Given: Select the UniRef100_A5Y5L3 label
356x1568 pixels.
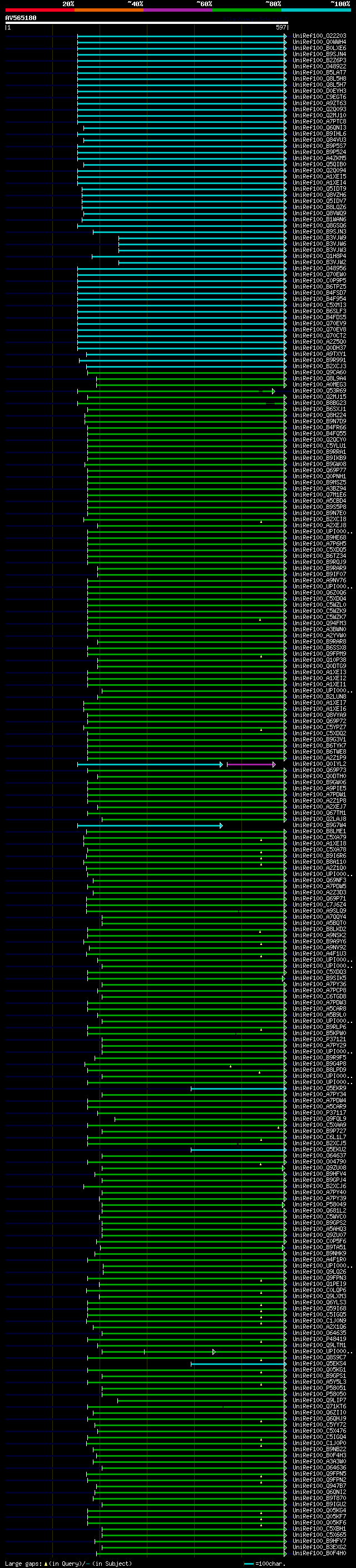Looking at the screenshot, I should (319, 1383).
